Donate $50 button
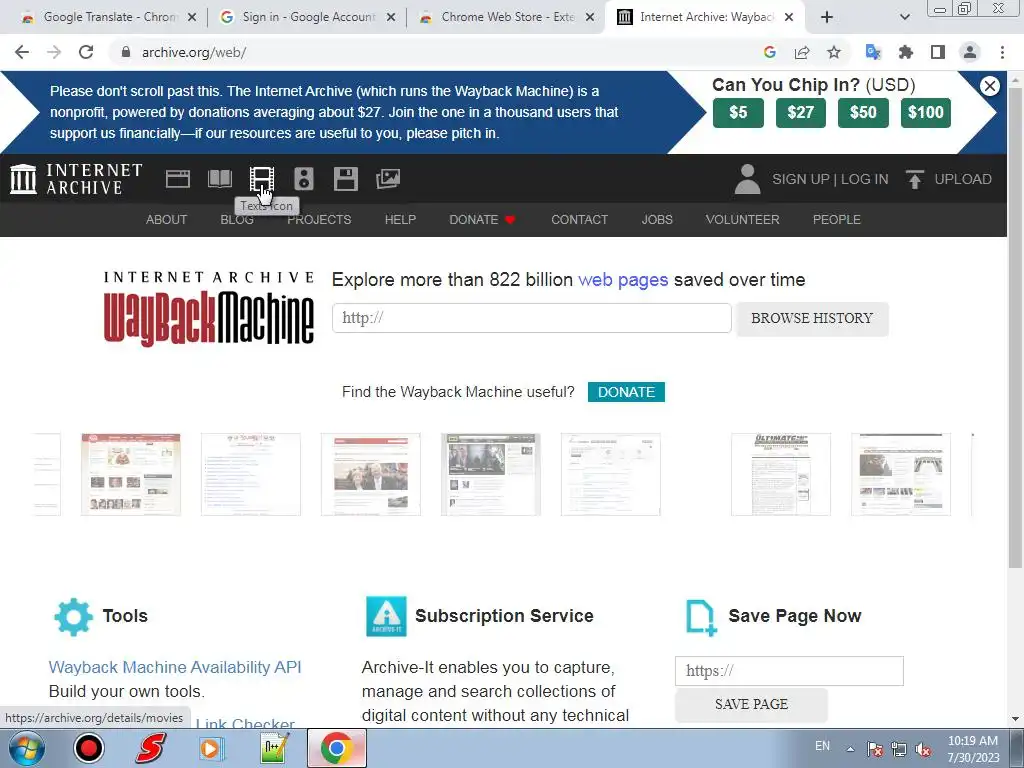Image resolution: width=1024 pixels, height=768 pixels. 863,112
